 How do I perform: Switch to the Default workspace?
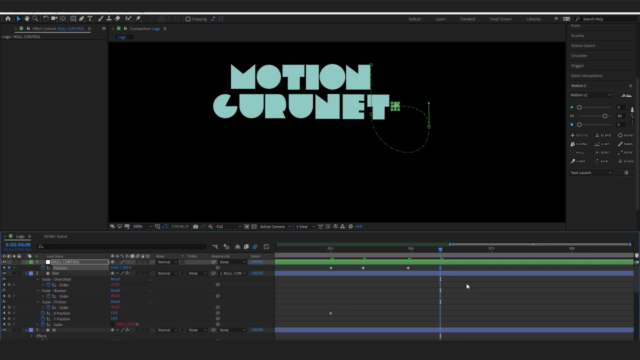(x=414, y=19)
